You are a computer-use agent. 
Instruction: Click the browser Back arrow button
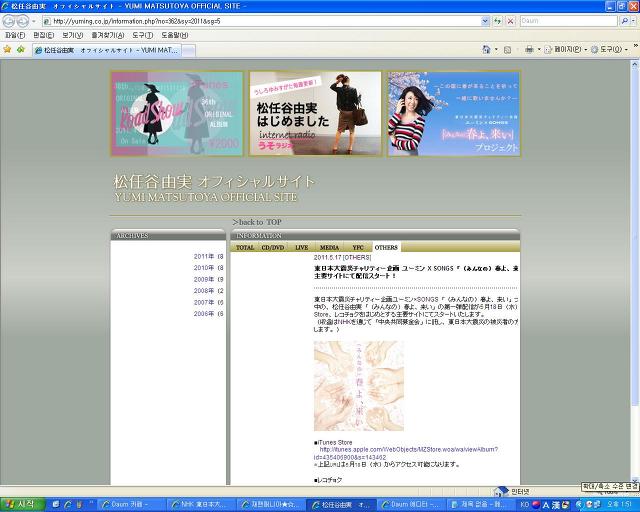(x=9, y=21)
